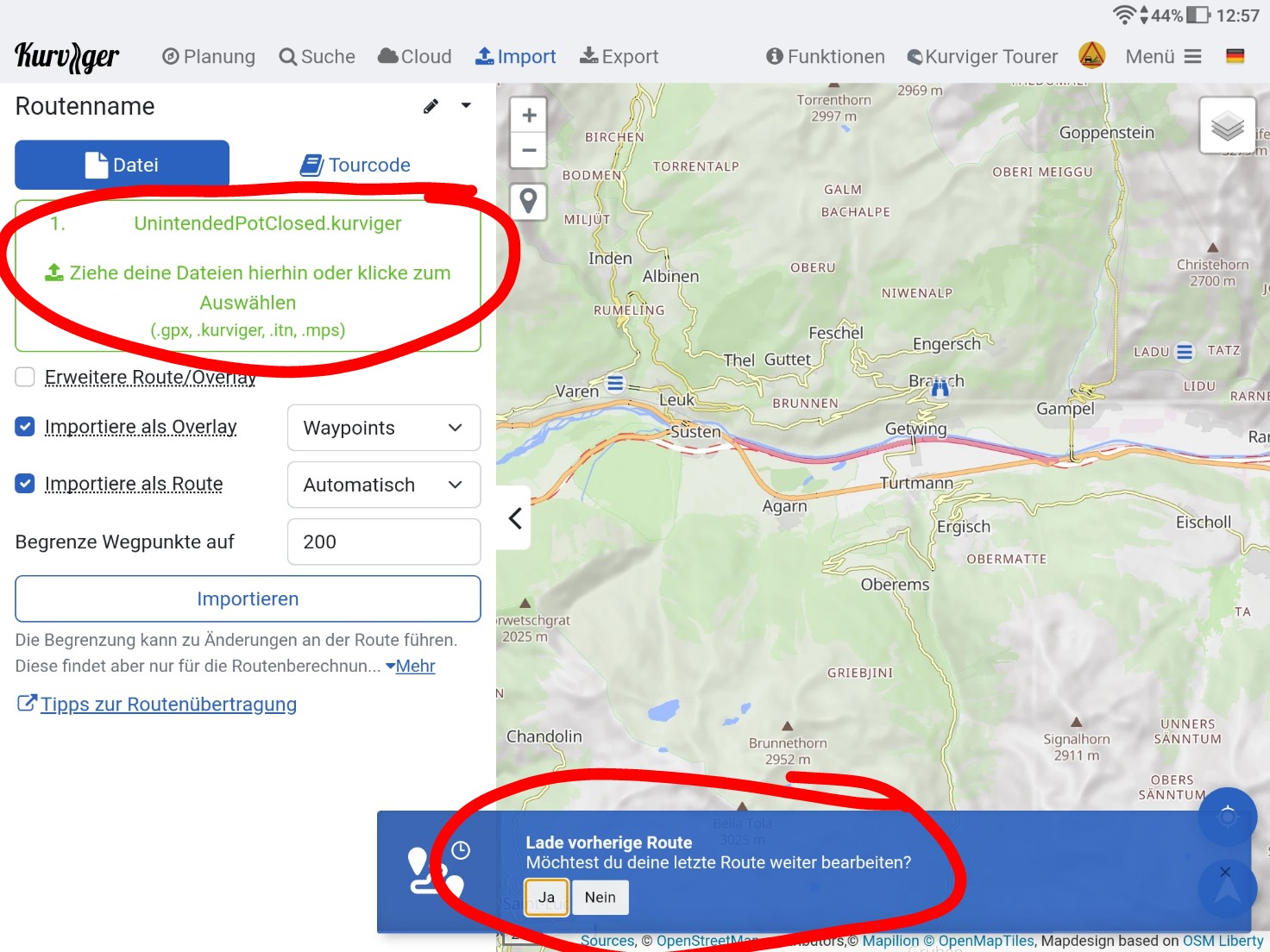
Task: Expand route name options arrow
Action: pos(466,106)
